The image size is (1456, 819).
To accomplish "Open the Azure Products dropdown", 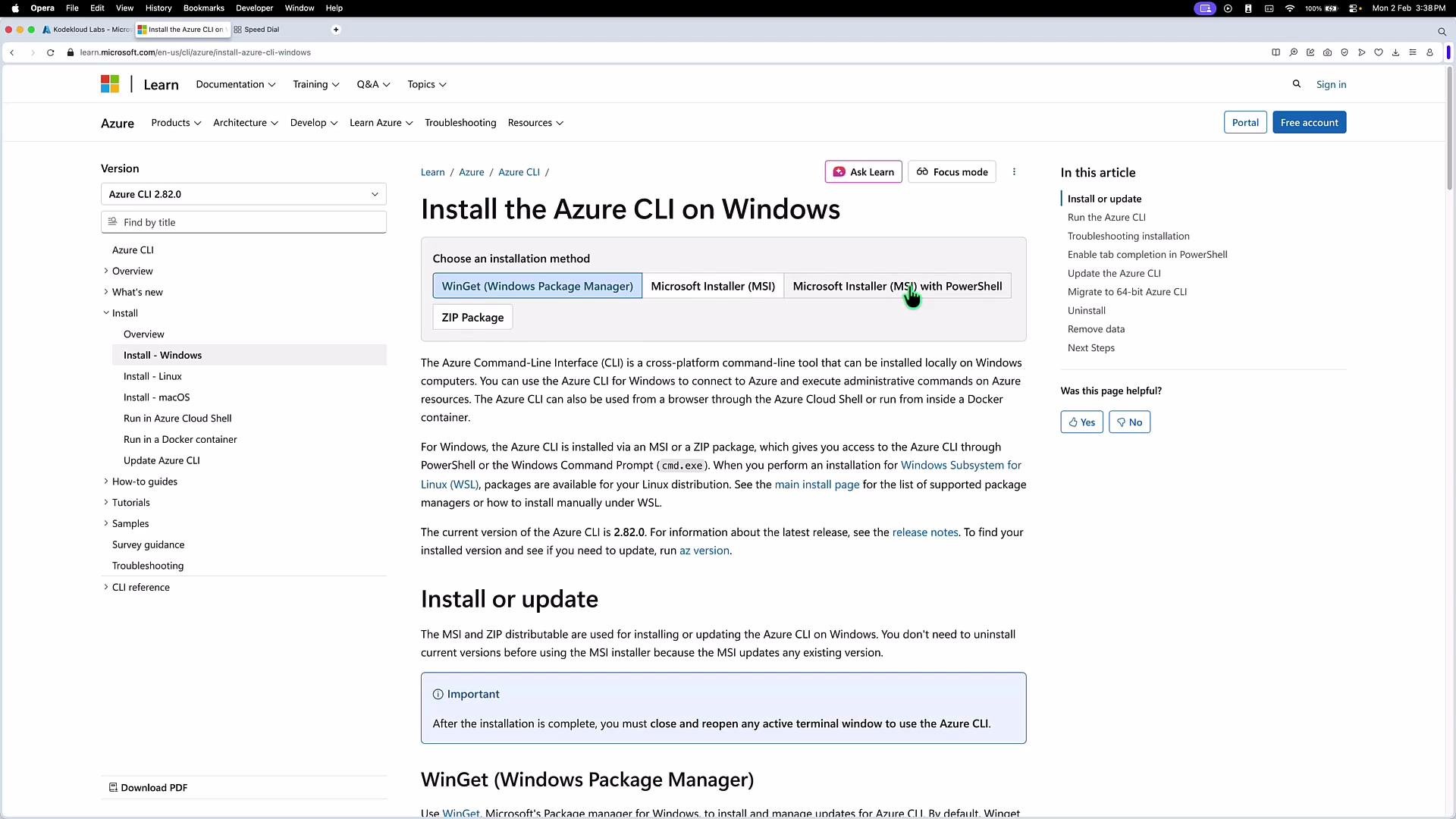I will [x=176, y=123].
